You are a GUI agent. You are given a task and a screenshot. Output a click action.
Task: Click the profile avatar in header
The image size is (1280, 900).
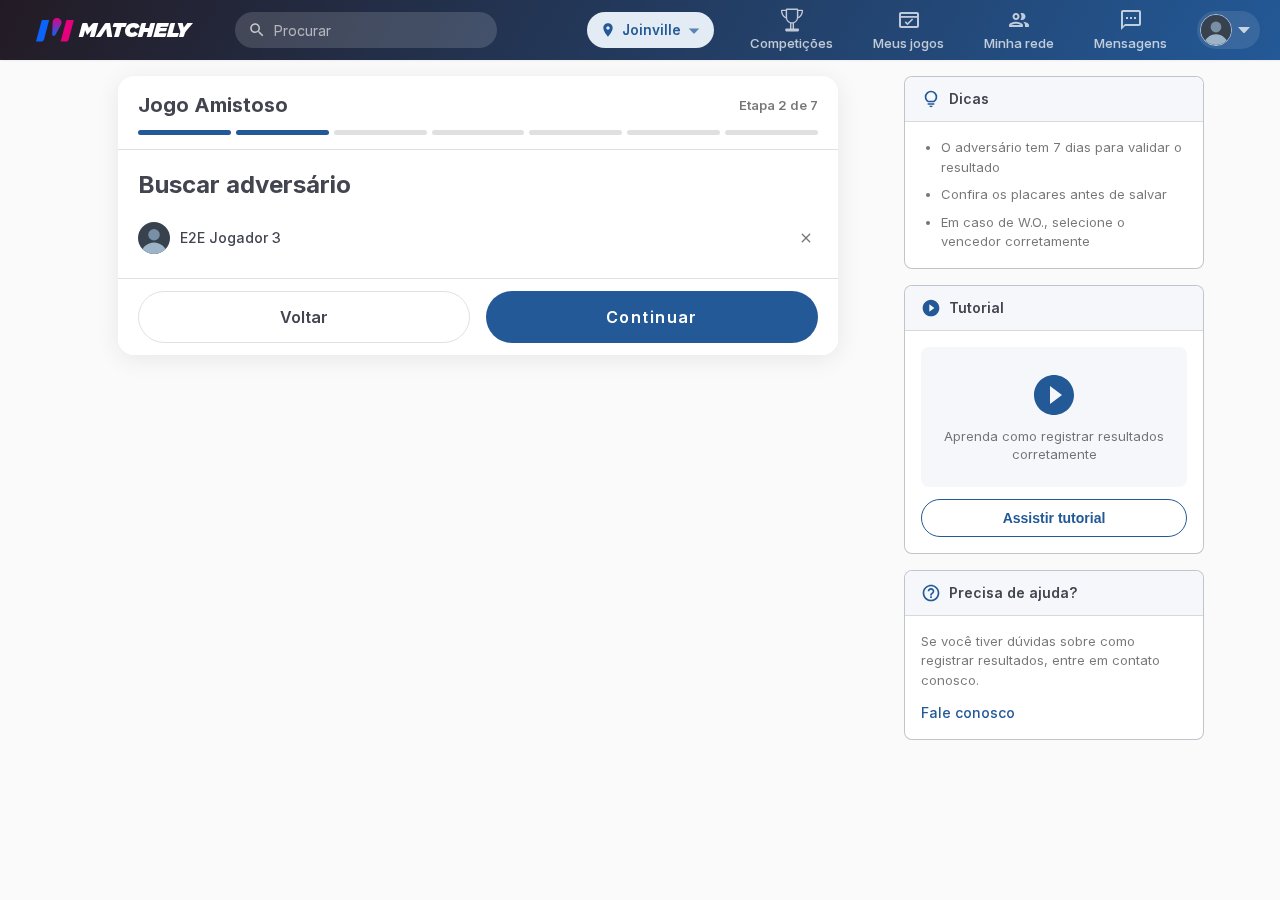coord(1216,30)
